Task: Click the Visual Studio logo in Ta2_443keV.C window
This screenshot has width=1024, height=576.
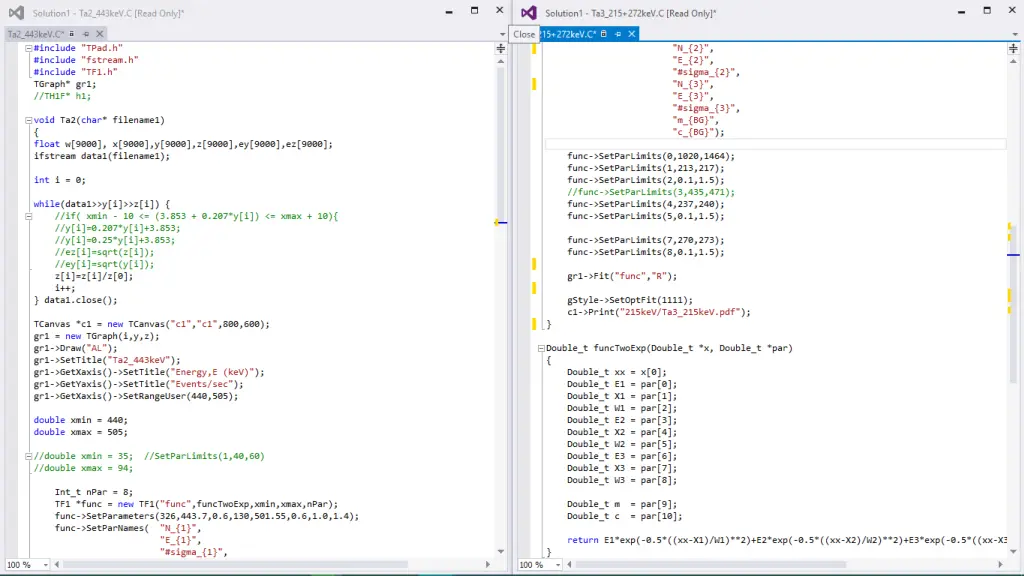Action: pyautogui.click(x=16, y=12)
